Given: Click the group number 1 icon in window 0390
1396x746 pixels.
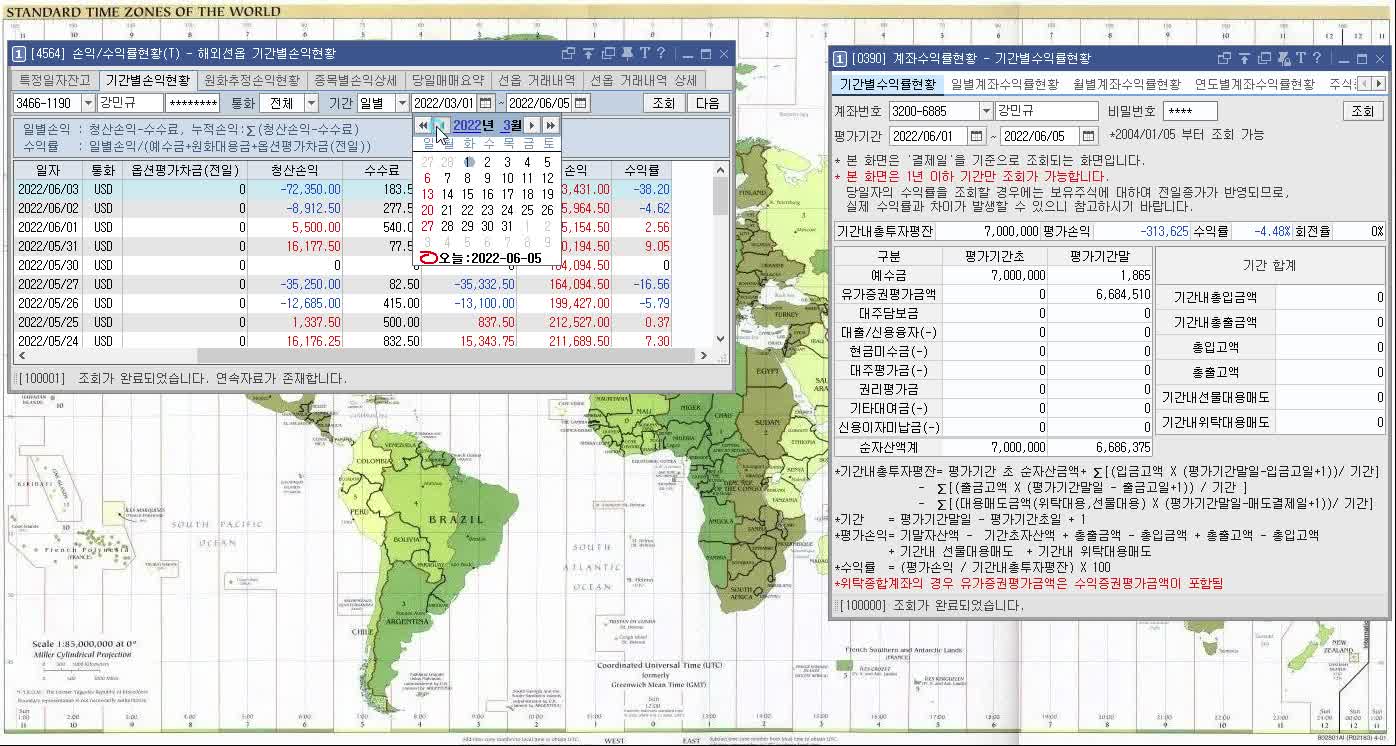Looking at the screenshot, I should tap(841, 59).
